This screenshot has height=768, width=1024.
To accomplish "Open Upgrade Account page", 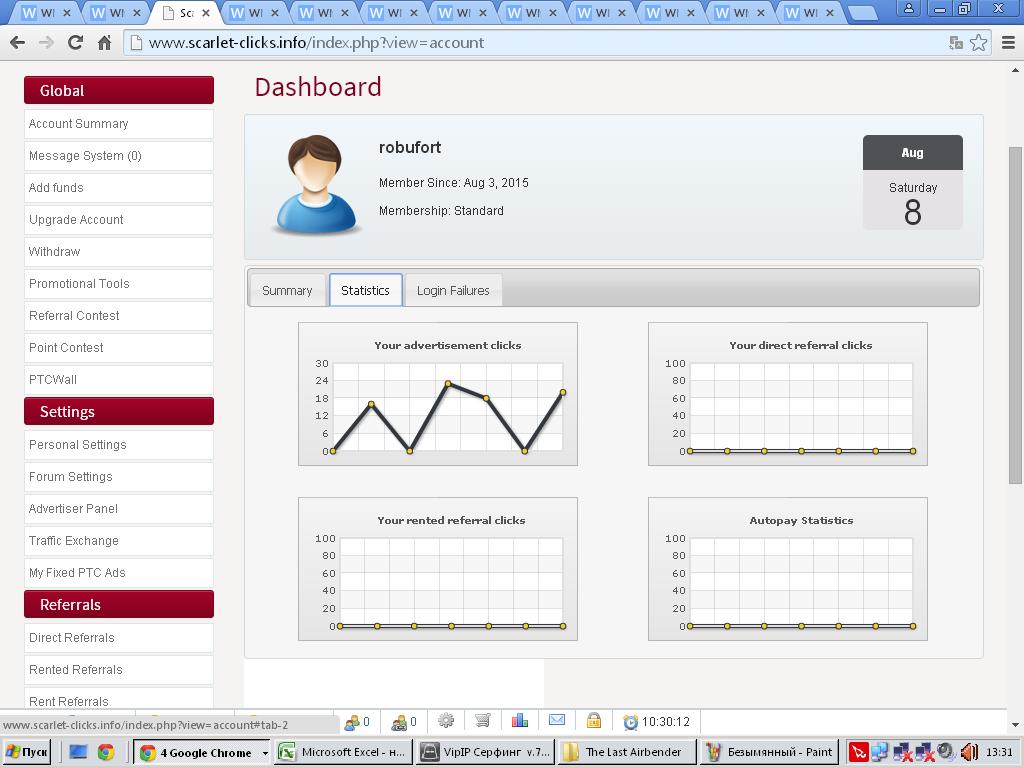I will coord(119,220).
